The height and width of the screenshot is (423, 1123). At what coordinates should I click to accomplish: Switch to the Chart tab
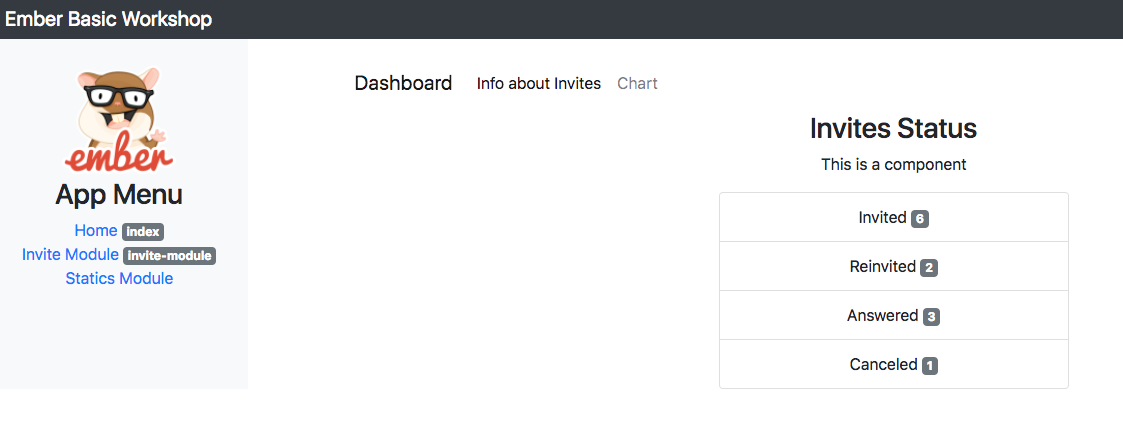[637, 84]
